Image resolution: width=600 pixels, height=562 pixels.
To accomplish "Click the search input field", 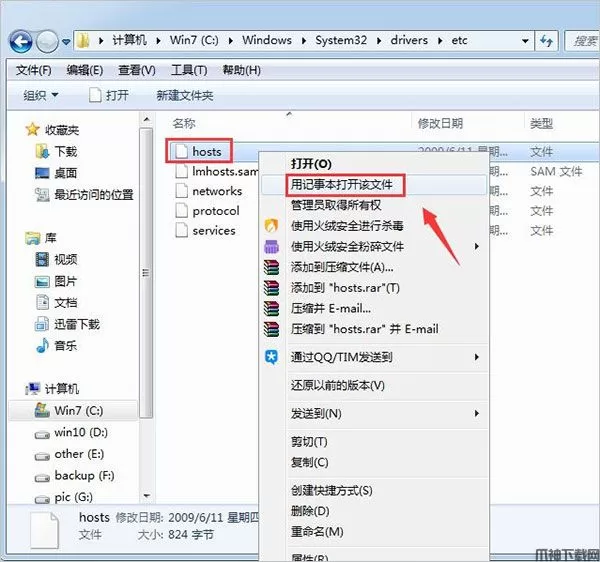I will [x=582, y=41].
